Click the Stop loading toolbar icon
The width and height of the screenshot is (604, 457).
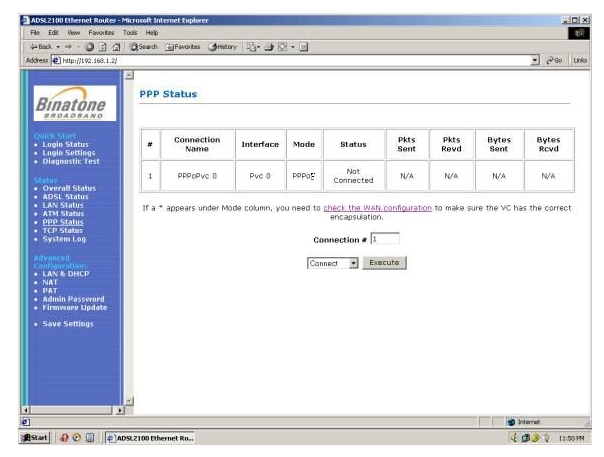(x=89, y=47)
